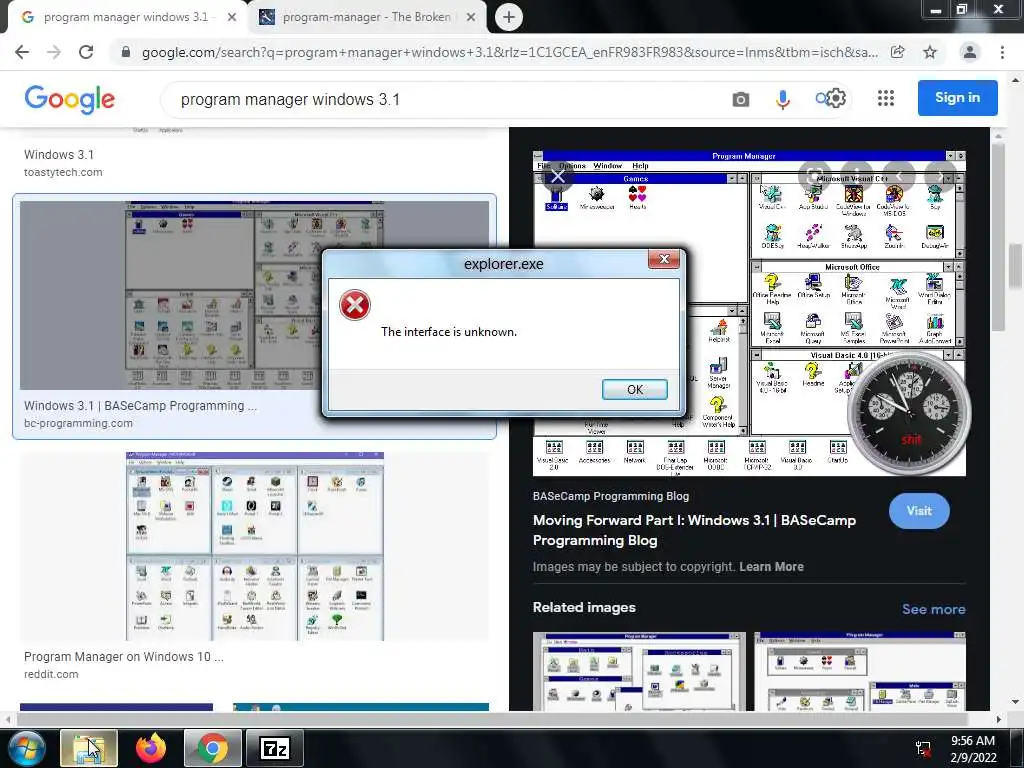The width and height of the screenshot is (1024, 768).
Task: Open the second related image thumbnail
Action: point(860,671)
